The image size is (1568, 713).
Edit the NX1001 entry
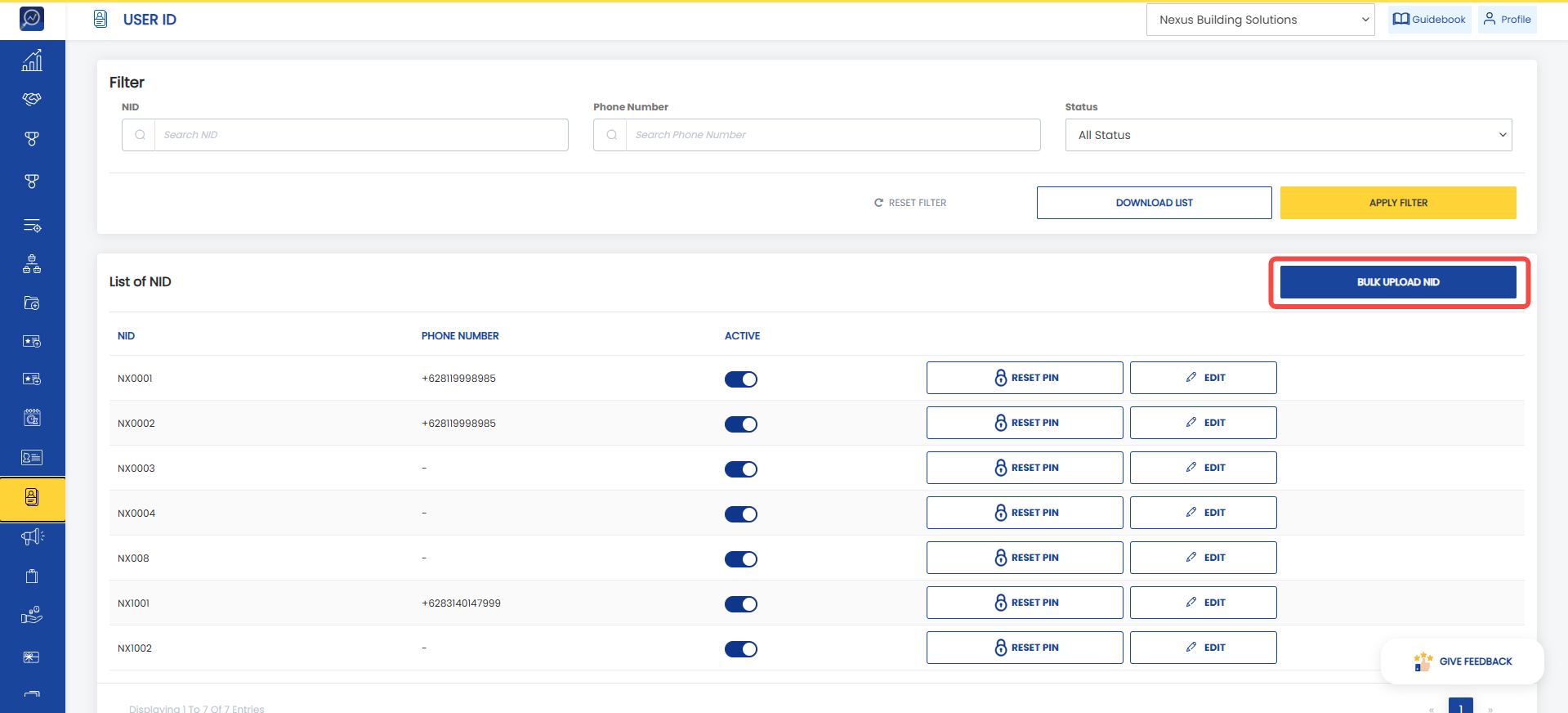pos(1204,603)
